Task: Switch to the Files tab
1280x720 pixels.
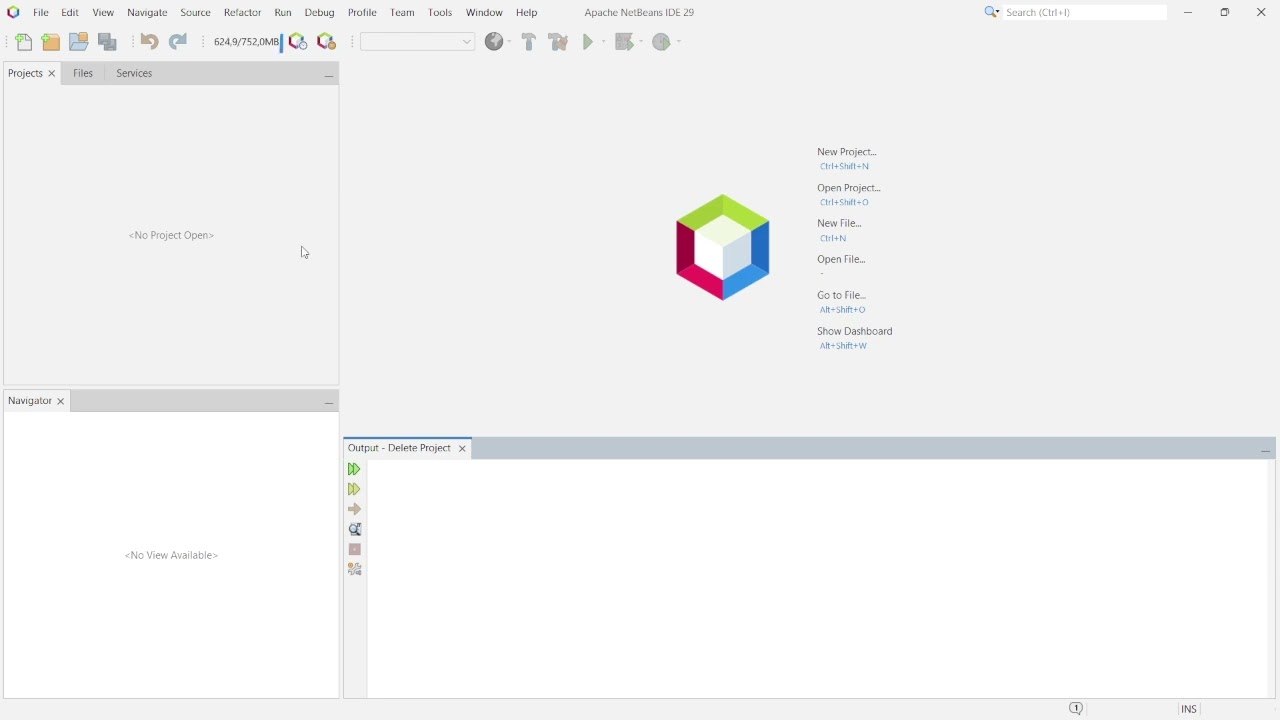Action: [83, 74]
